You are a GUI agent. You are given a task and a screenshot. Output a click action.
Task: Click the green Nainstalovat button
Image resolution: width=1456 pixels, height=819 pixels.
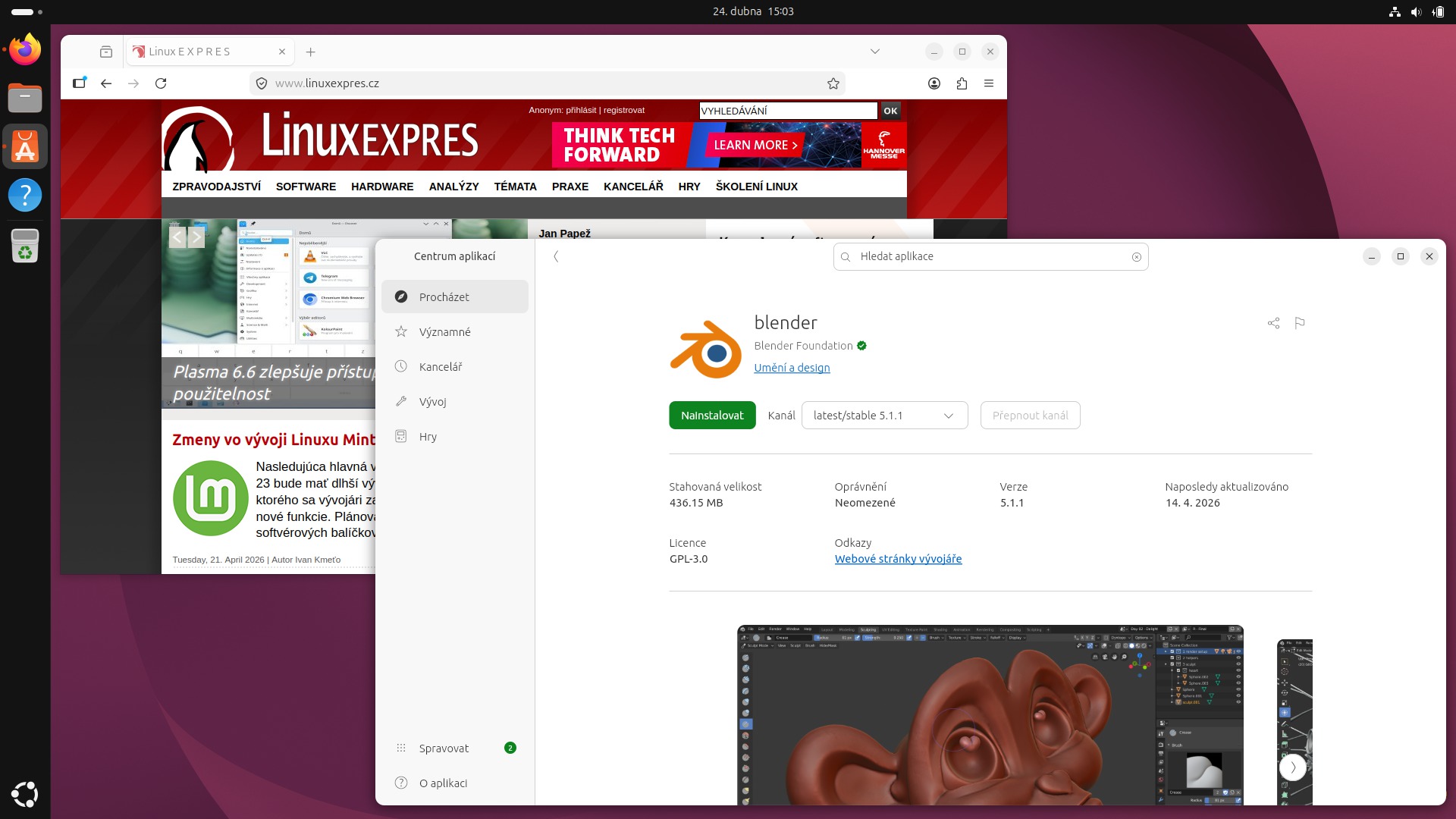click(712, 416)
